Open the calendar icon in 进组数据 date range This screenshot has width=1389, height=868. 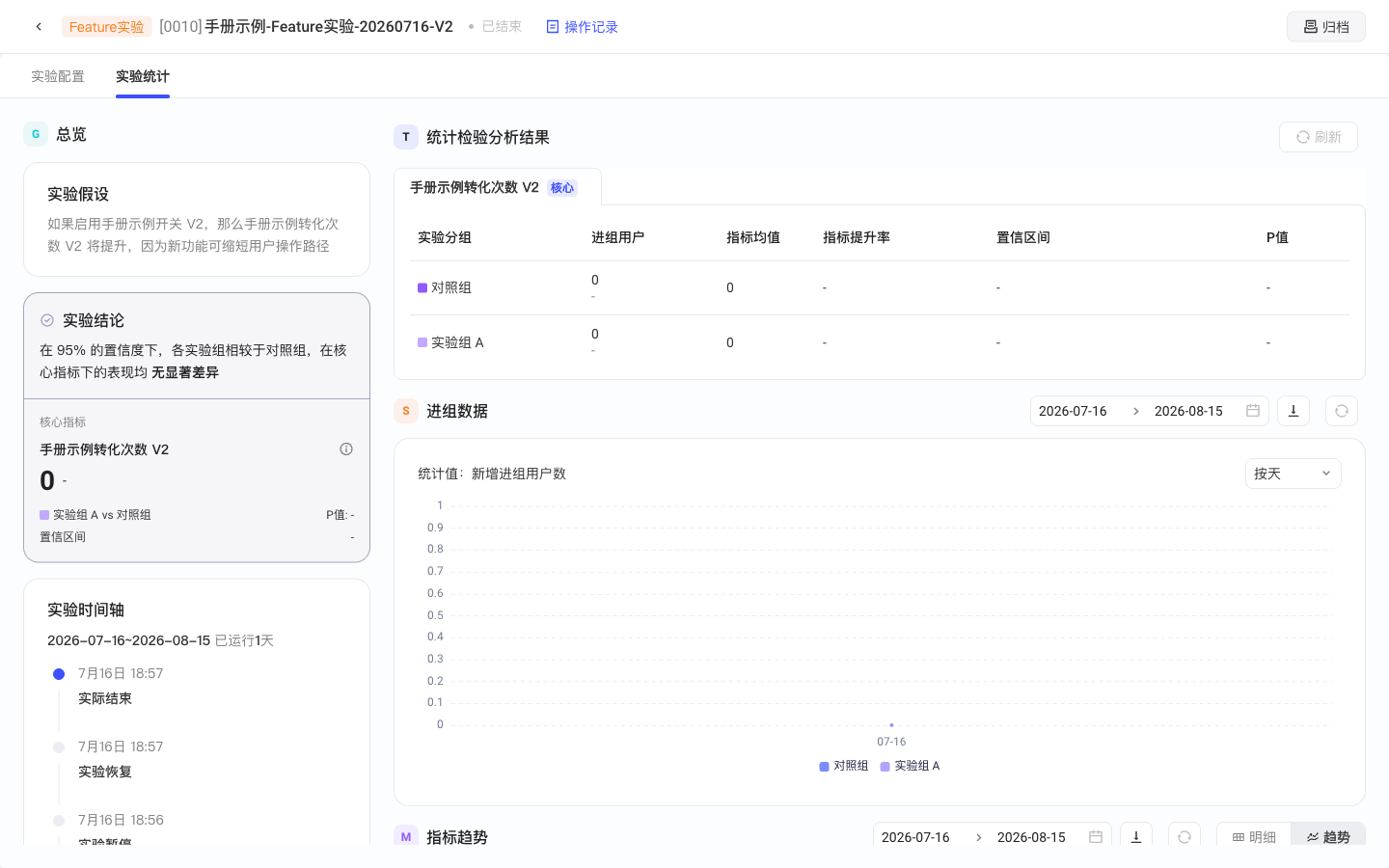(1253, 411)
